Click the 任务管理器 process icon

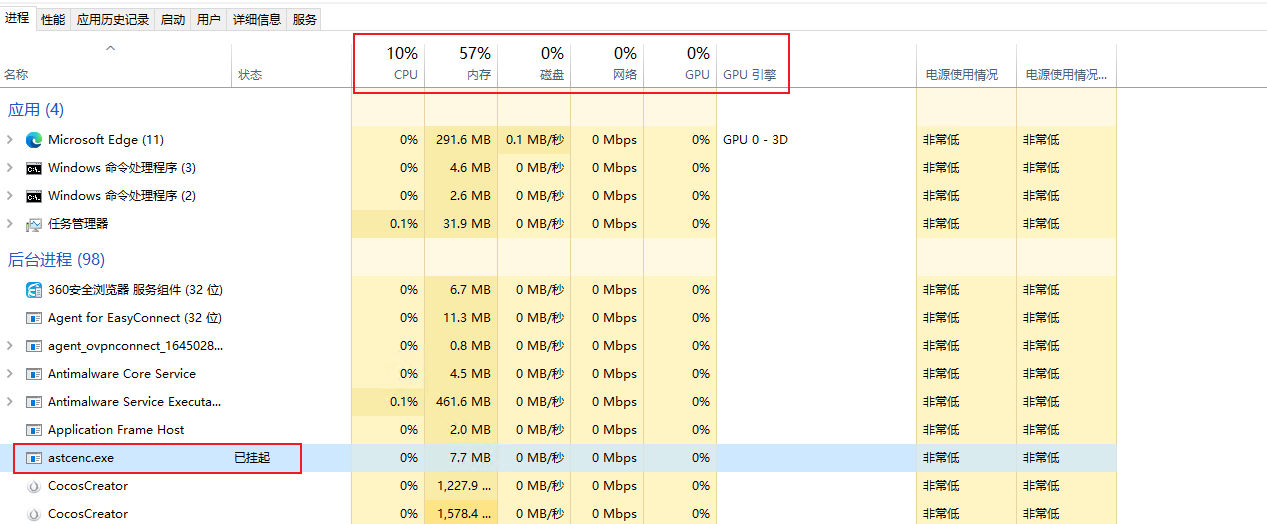click(34, 224)
